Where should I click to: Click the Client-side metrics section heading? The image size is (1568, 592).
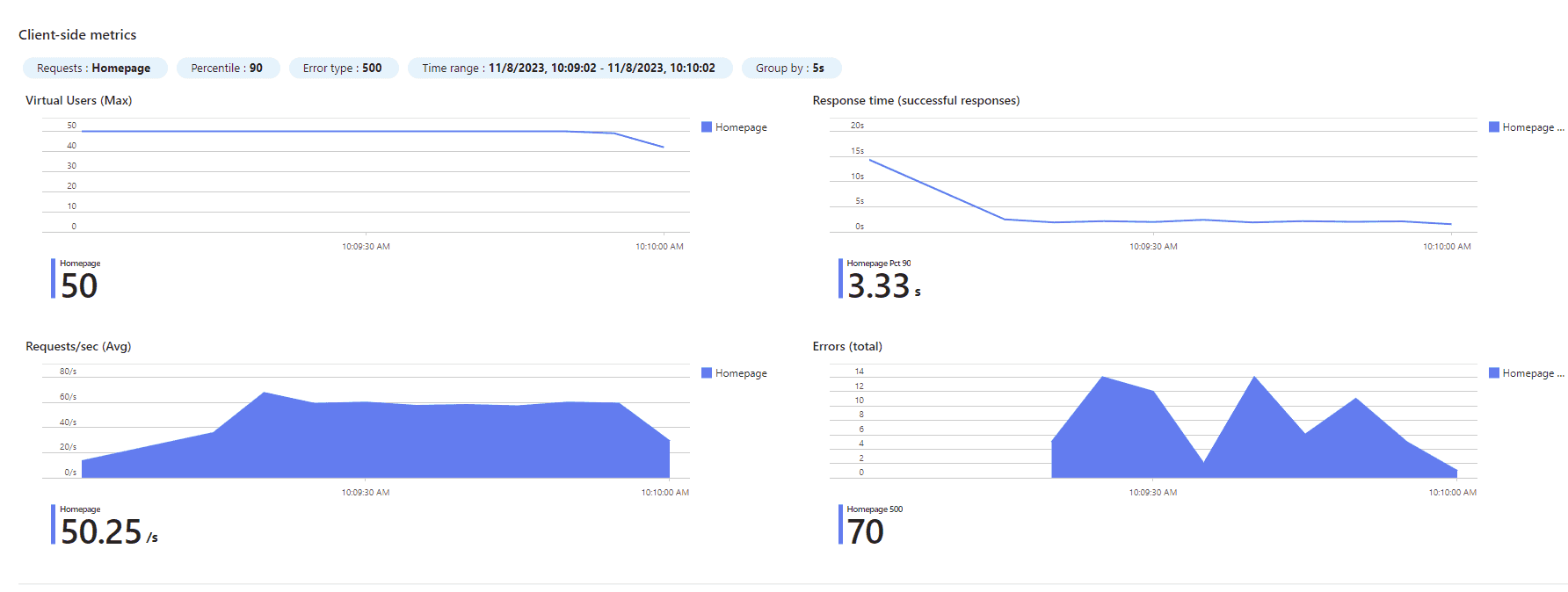77,35
